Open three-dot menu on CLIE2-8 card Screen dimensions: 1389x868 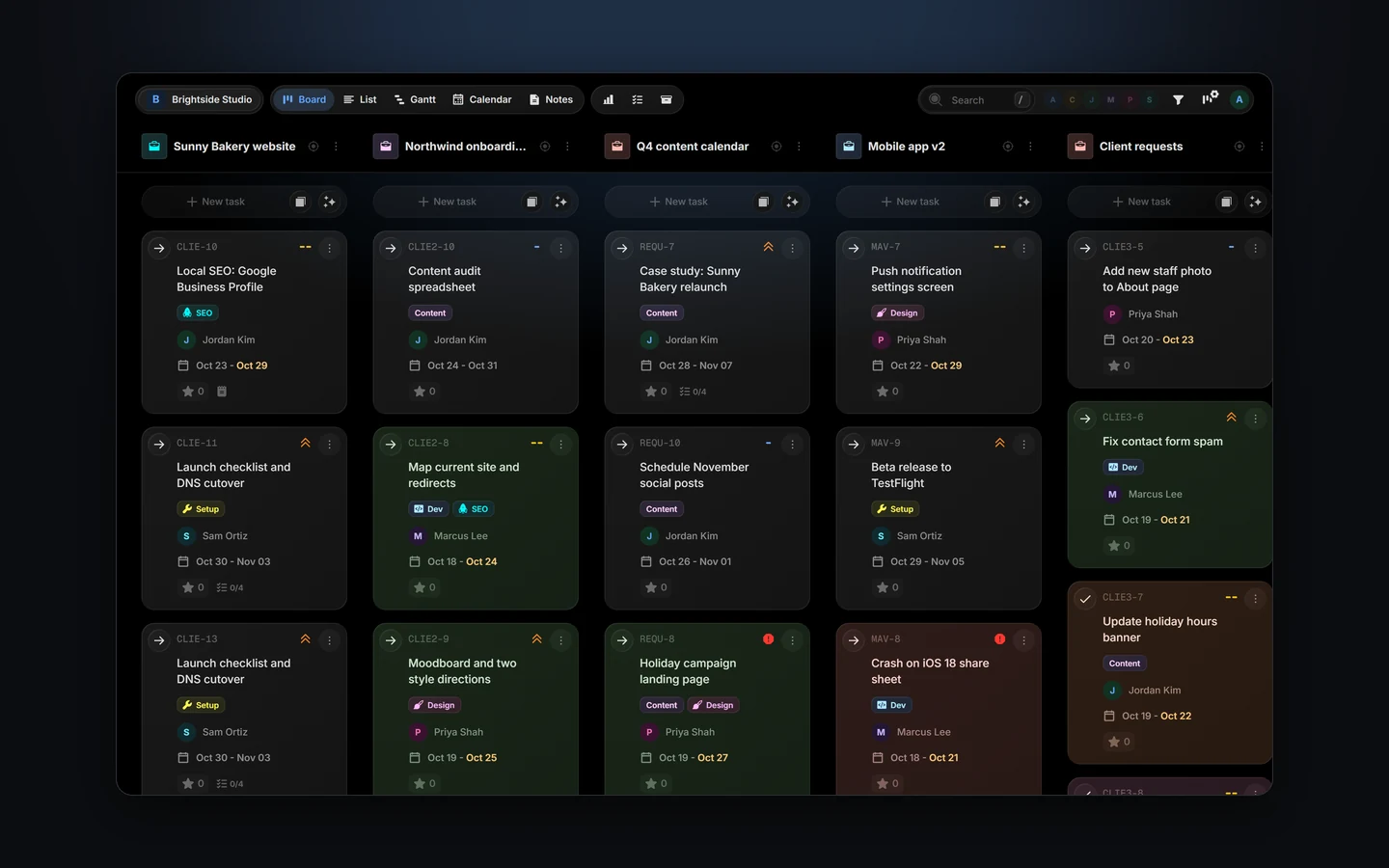click(560, 444)
